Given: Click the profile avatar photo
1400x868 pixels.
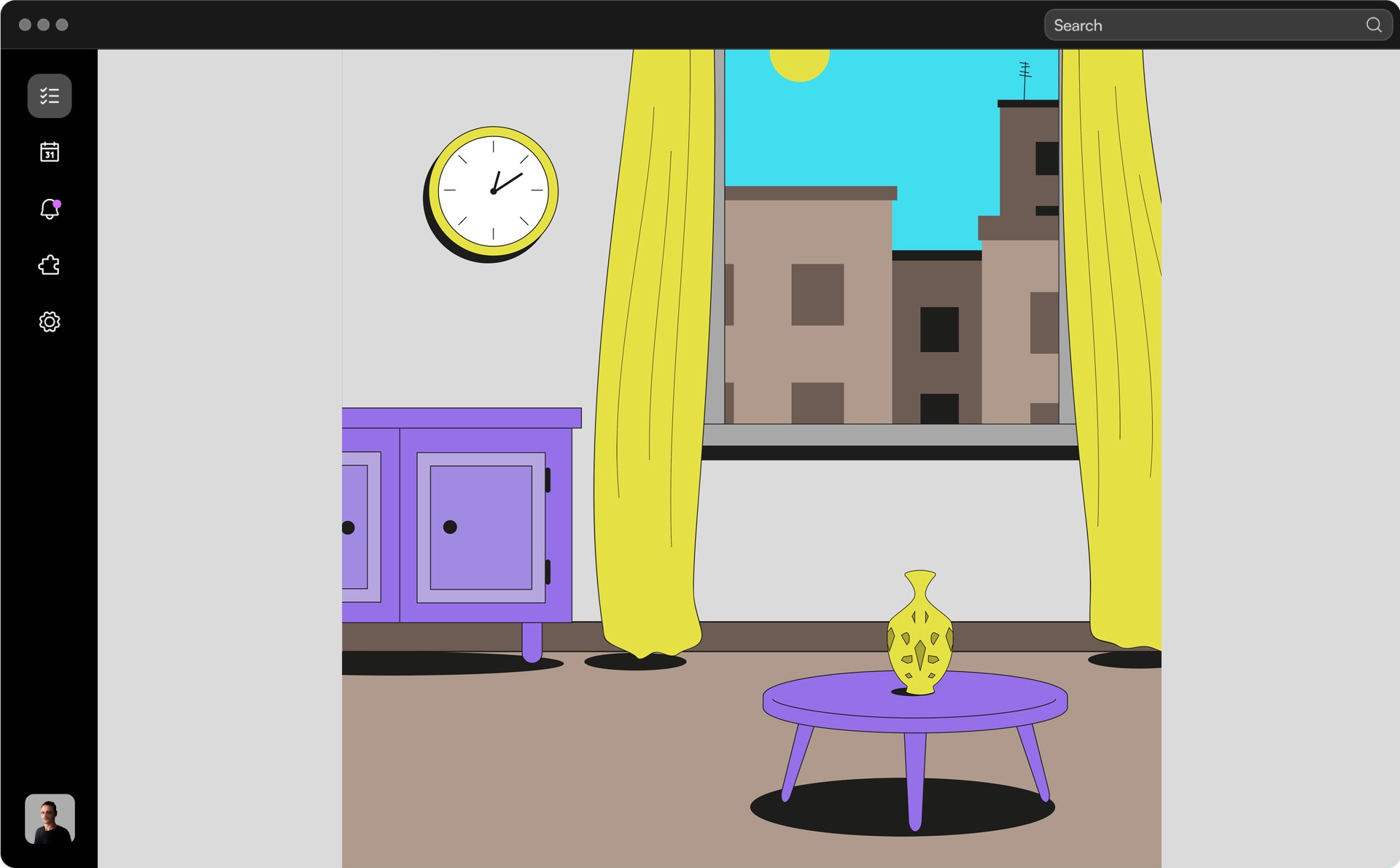Looking at the screenshot, I should point(50,818).
